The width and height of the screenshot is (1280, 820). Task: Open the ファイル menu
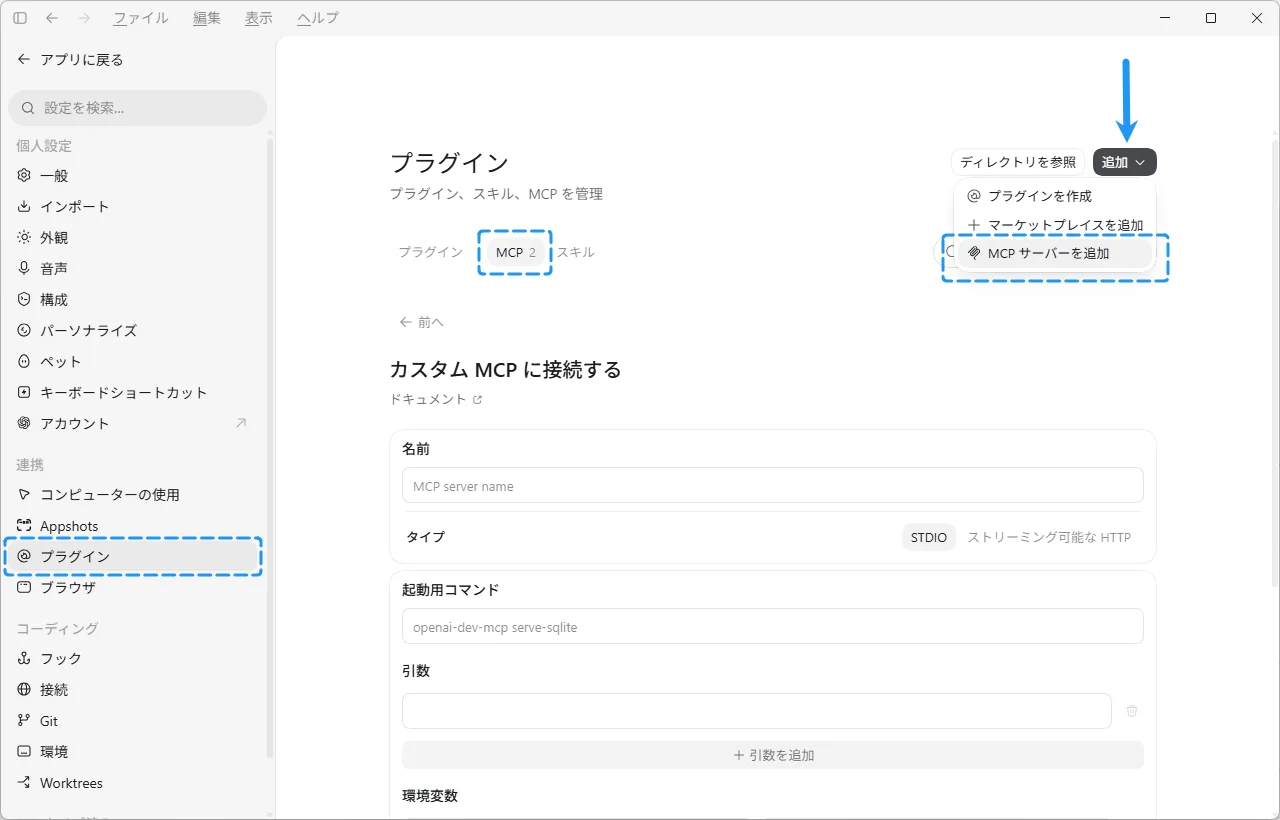(x=140, y=18)
